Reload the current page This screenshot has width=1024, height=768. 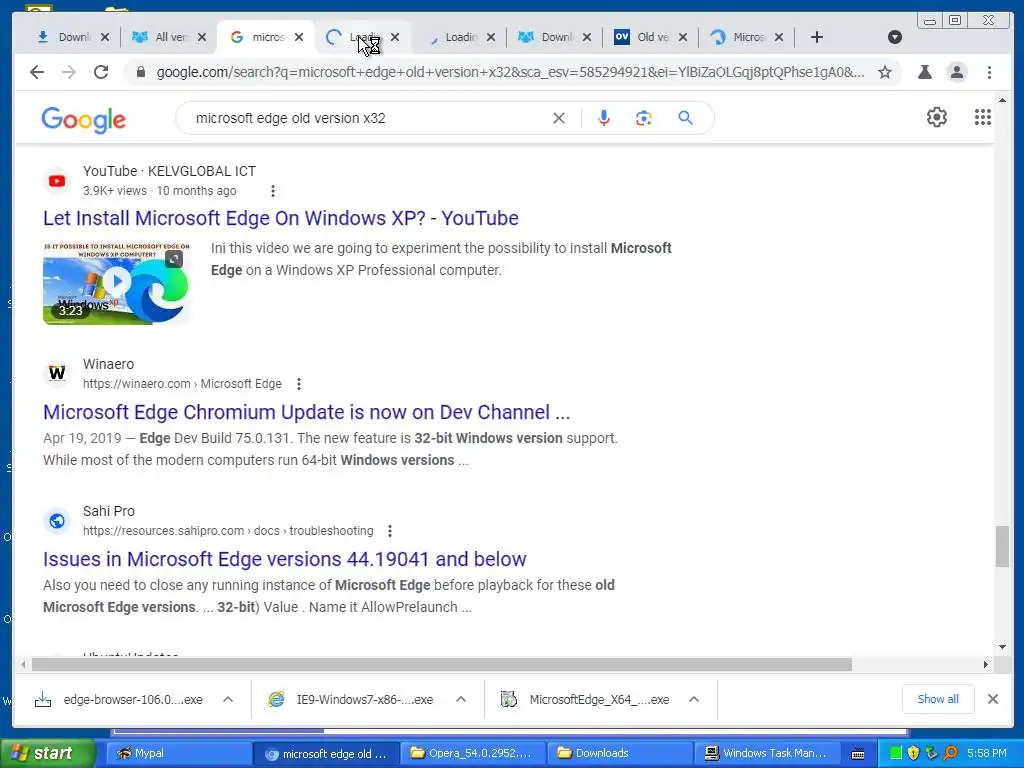[x=101, y=72]
